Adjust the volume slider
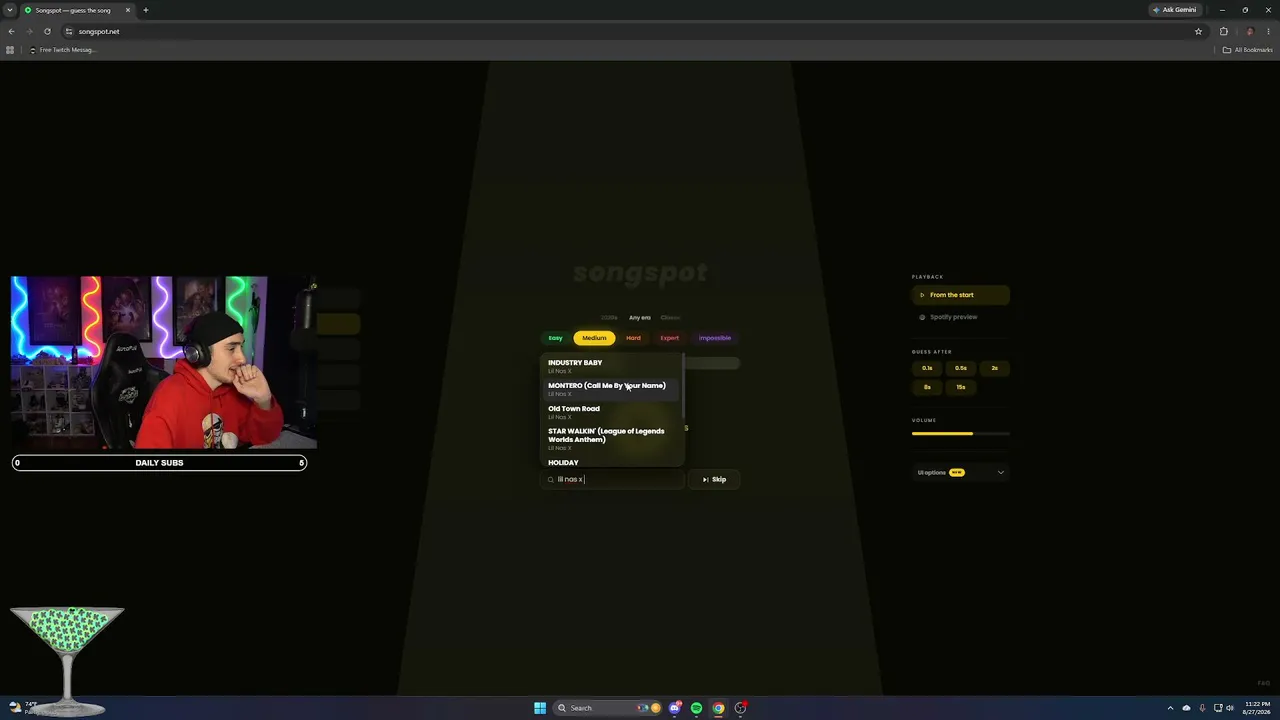 (x=960, y=434)
